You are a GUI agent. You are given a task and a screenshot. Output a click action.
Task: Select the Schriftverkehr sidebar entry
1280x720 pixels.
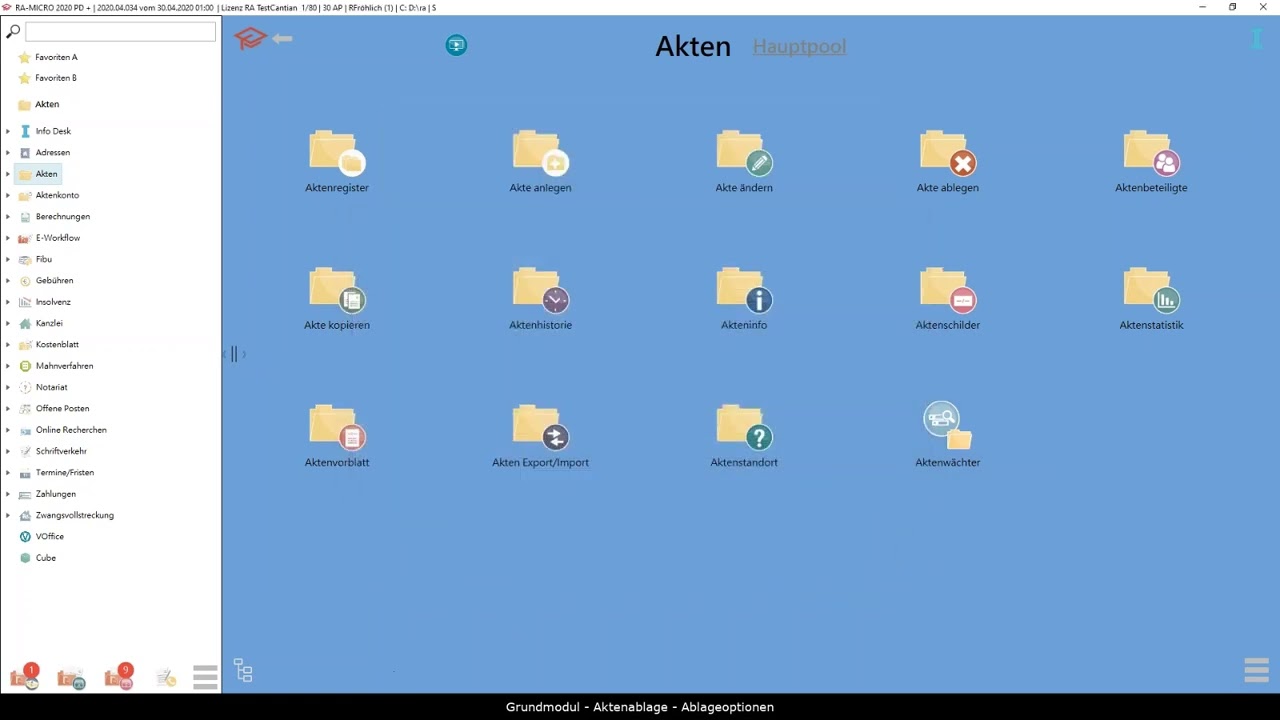click(53, 451)
